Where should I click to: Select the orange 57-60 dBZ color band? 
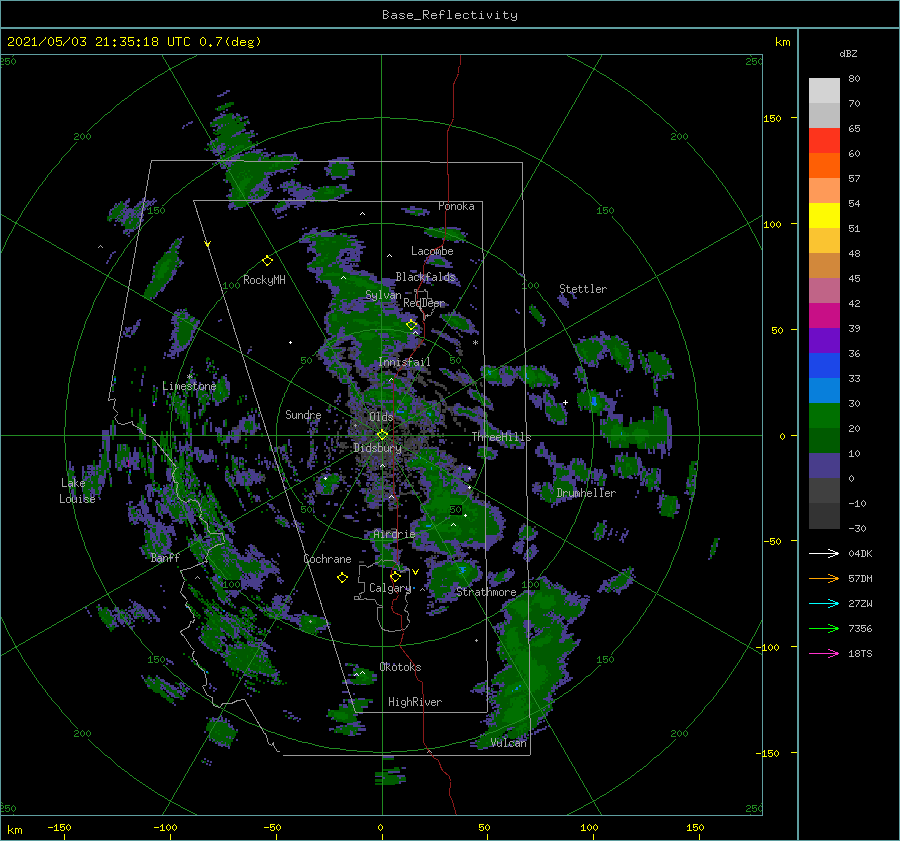tap(824, 166)
